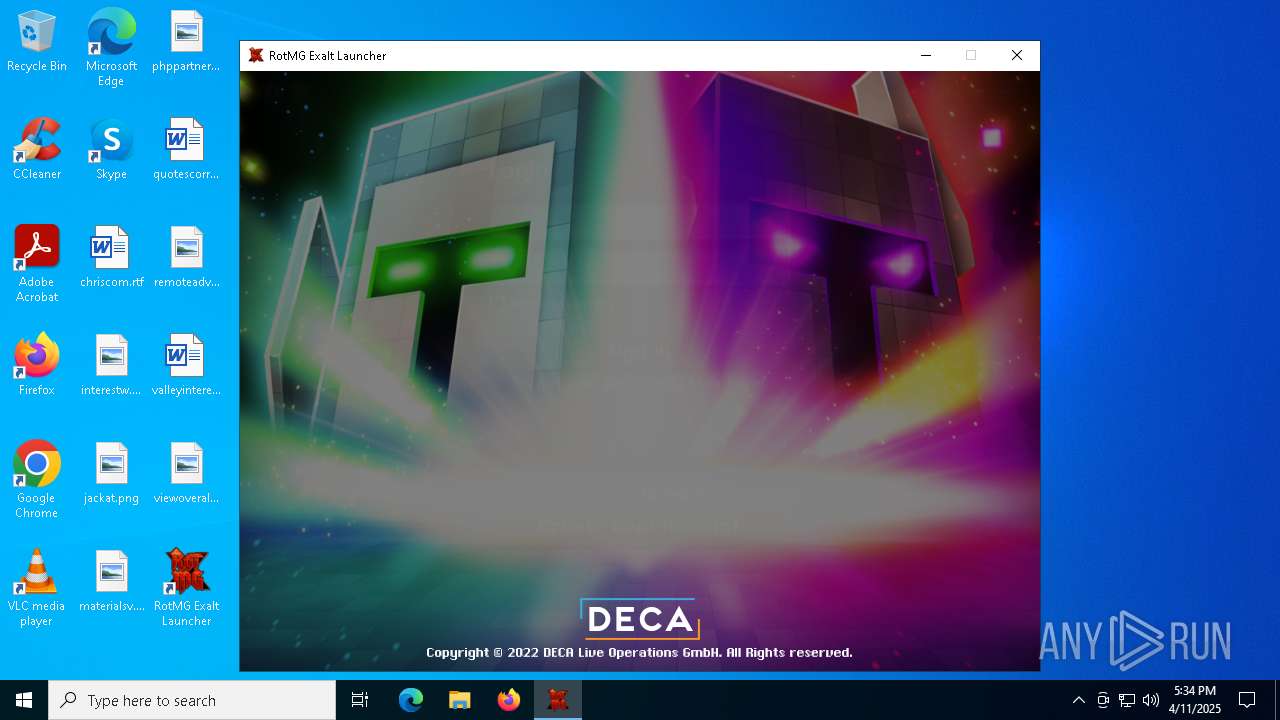This screenshot has width=1280, height=720.
Task: Select the phppartner image file on desktop
Action: pyautogui.click(x=186, y=42)
